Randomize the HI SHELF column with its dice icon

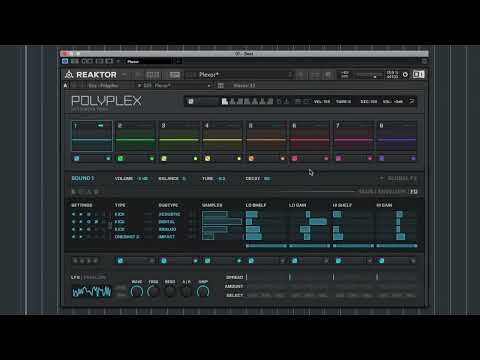[338, 261]
